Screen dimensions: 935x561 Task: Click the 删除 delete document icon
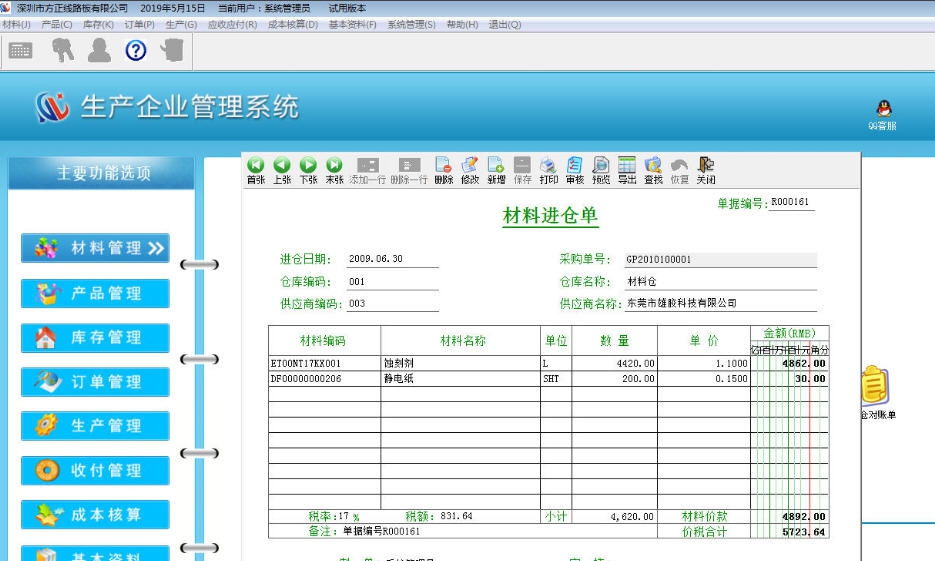[443, 166]
